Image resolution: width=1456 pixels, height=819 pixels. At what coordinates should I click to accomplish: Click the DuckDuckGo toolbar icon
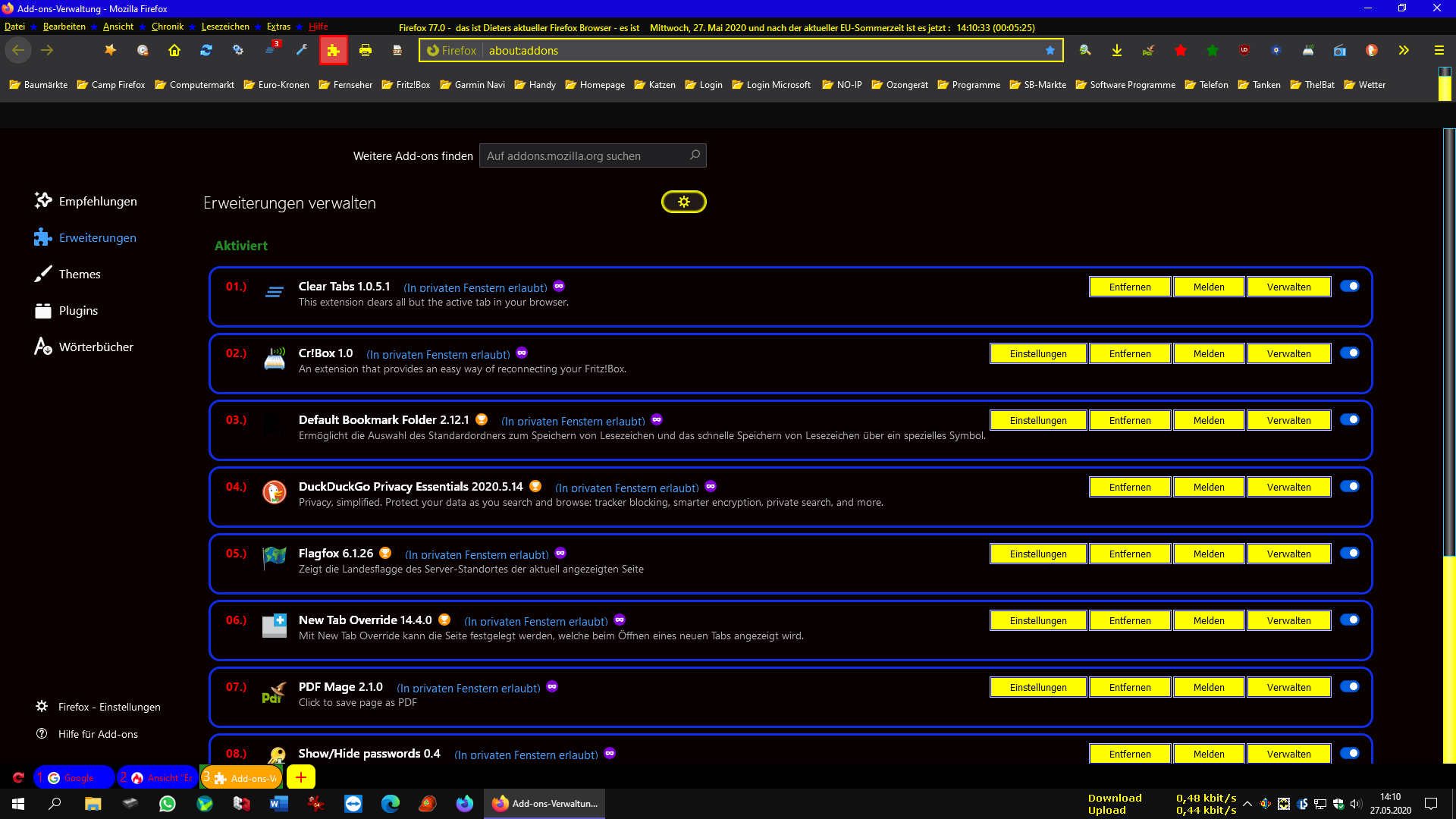pyautogui.click(x=1372, y=50)
